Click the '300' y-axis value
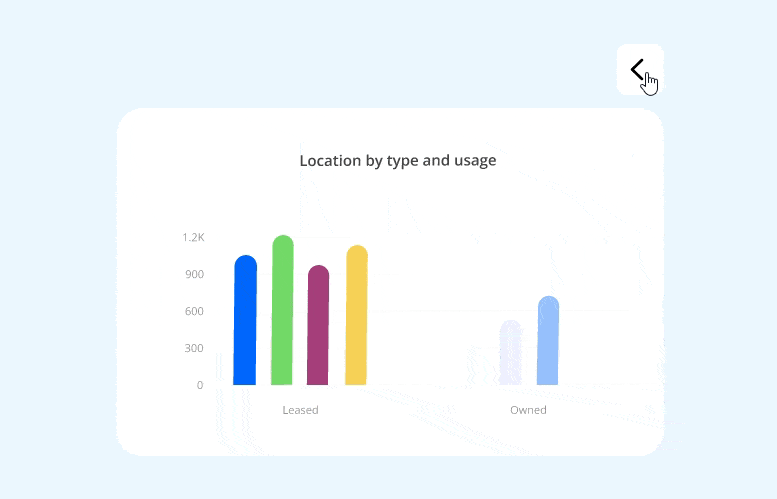777x499 pixels. [x=194, y=348]
